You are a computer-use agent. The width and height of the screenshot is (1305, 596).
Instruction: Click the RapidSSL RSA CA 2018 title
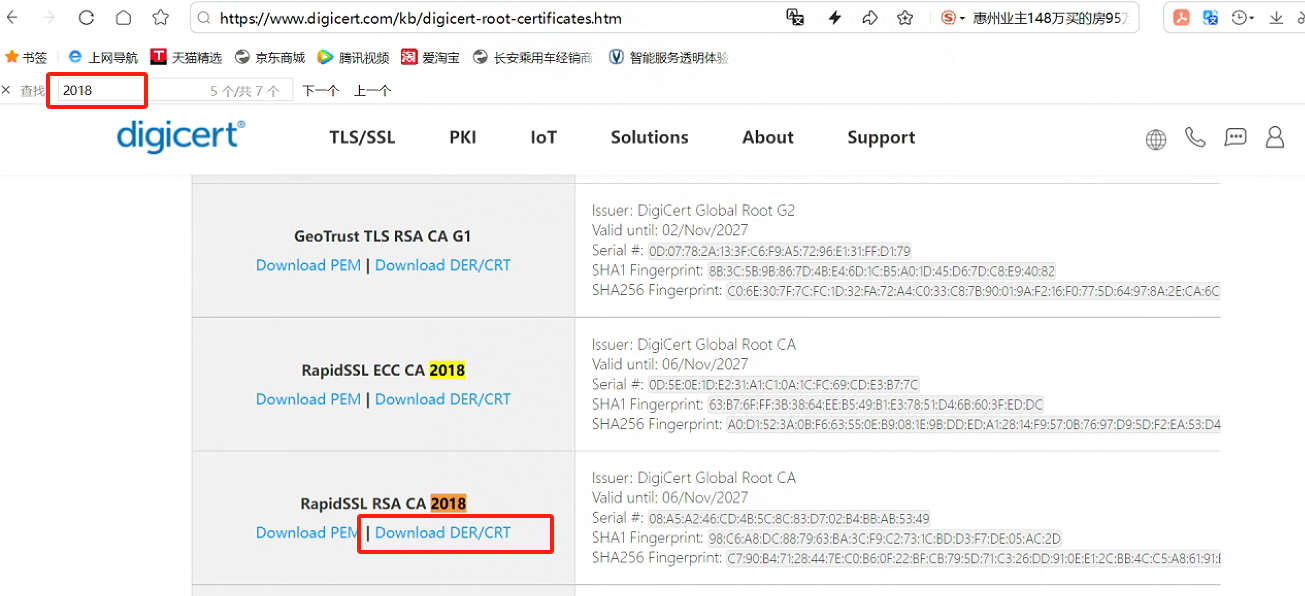(383, 504)
